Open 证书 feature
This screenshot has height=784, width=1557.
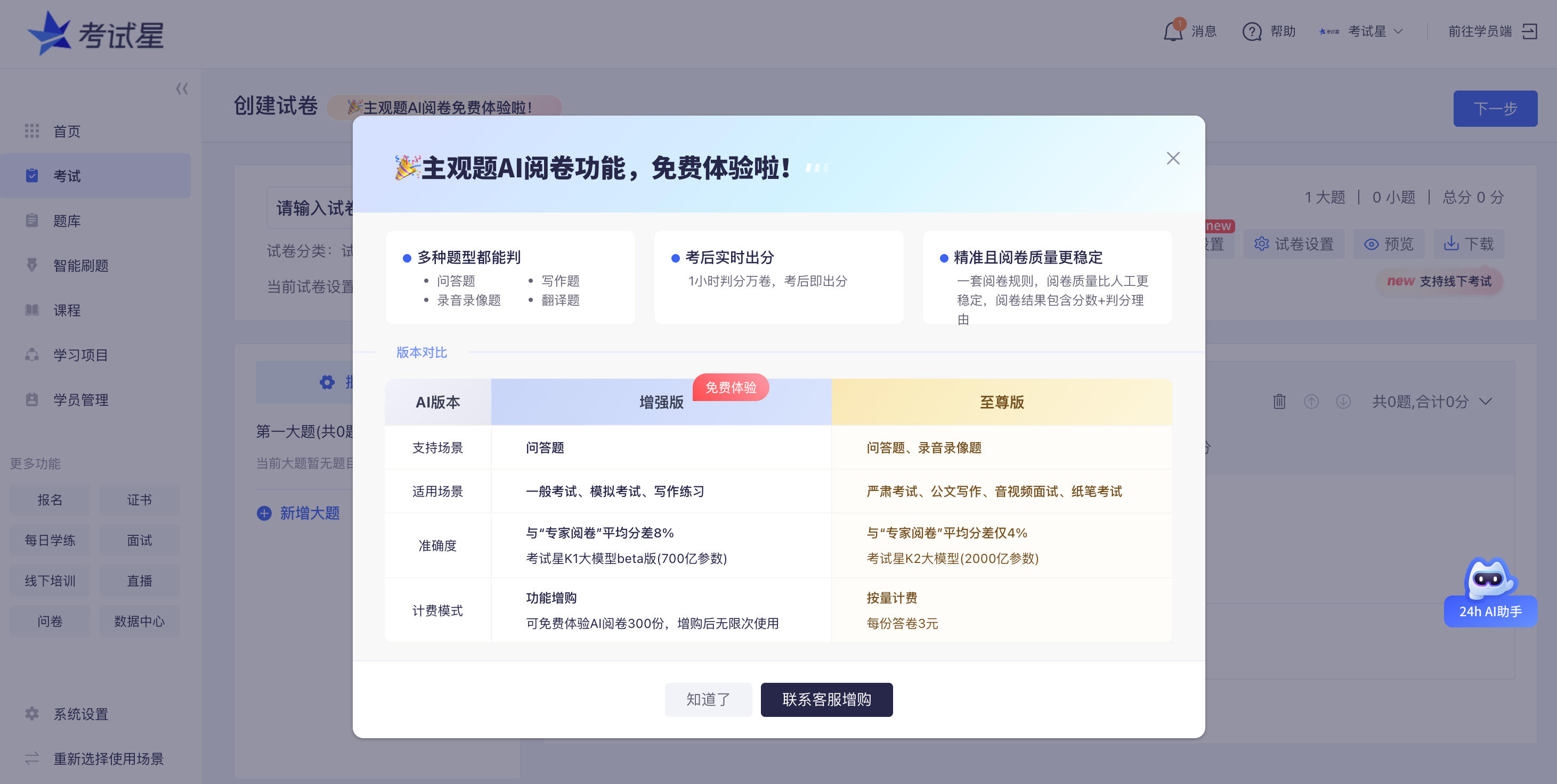(140, 500)
